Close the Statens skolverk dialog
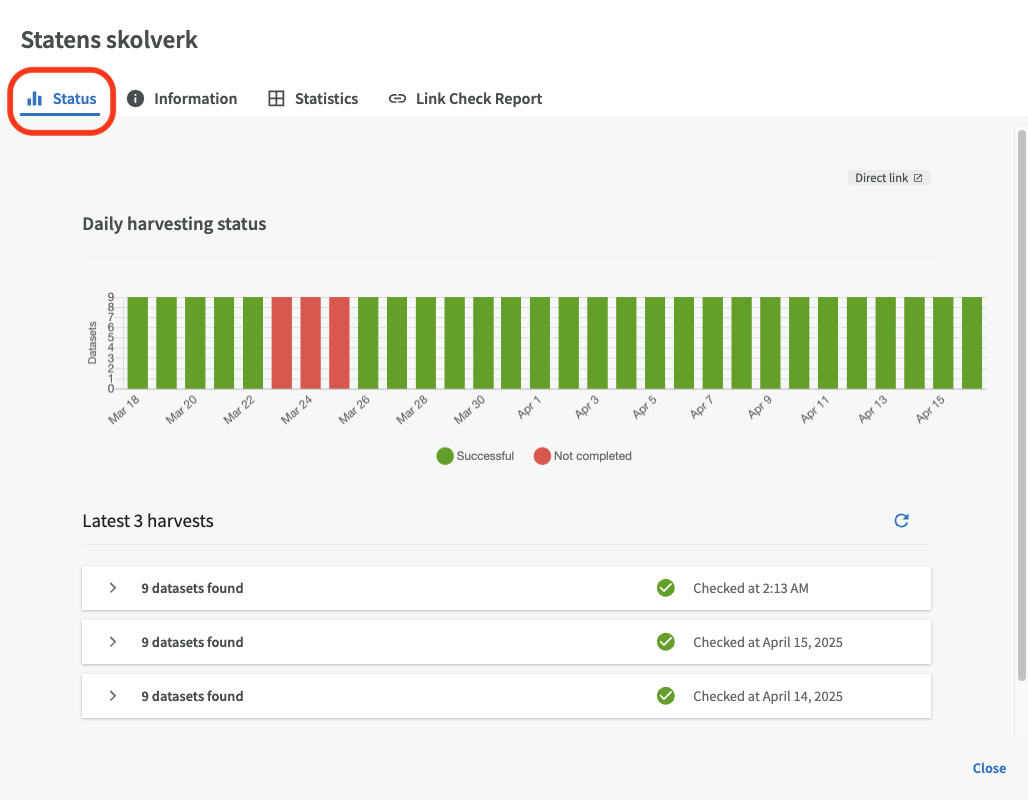 point(989,768)
